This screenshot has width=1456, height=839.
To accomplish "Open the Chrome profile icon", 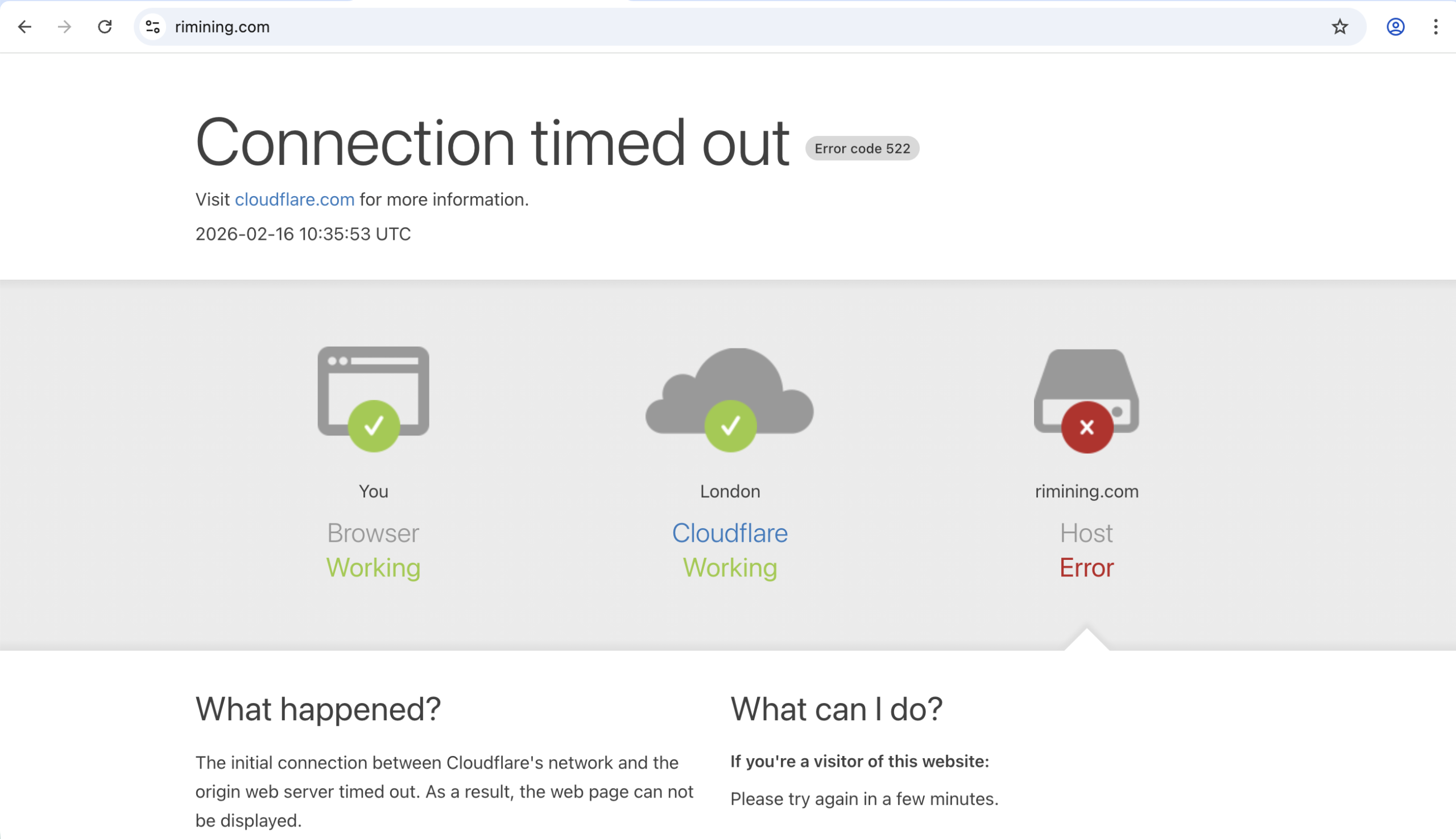I will point(1395,27).
